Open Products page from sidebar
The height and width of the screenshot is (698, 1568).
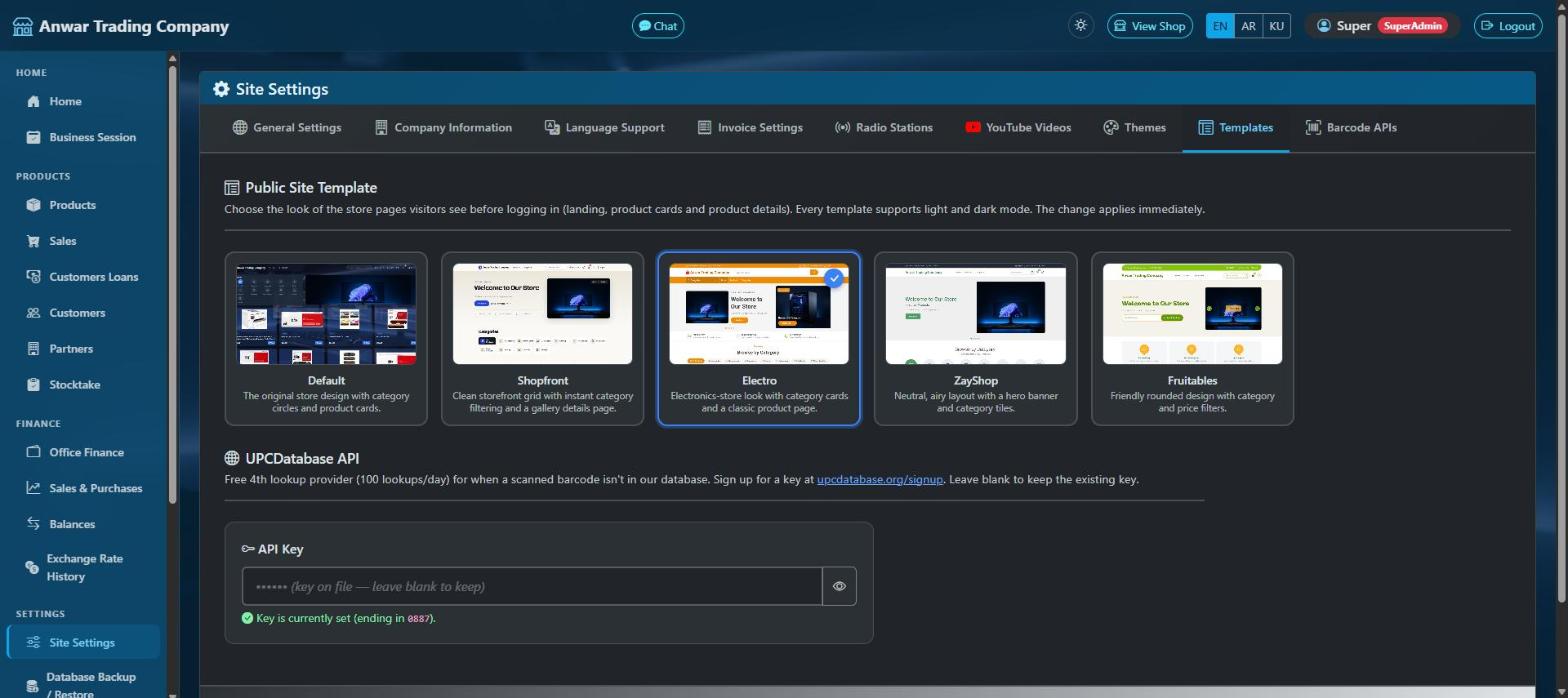[x=83, y=205]
